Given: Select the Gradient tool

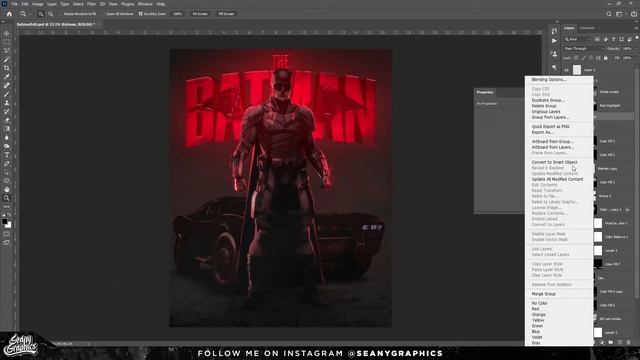Looking at the screenshot, I should 7,129.
